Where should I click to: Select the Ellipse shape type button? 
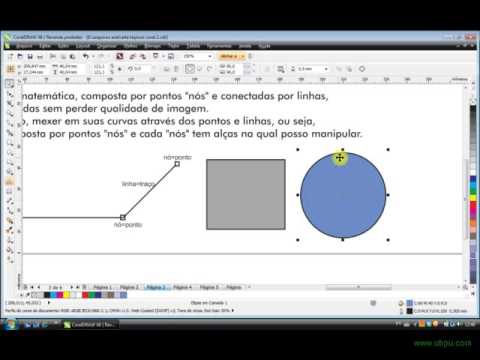(x=190, y=69)
